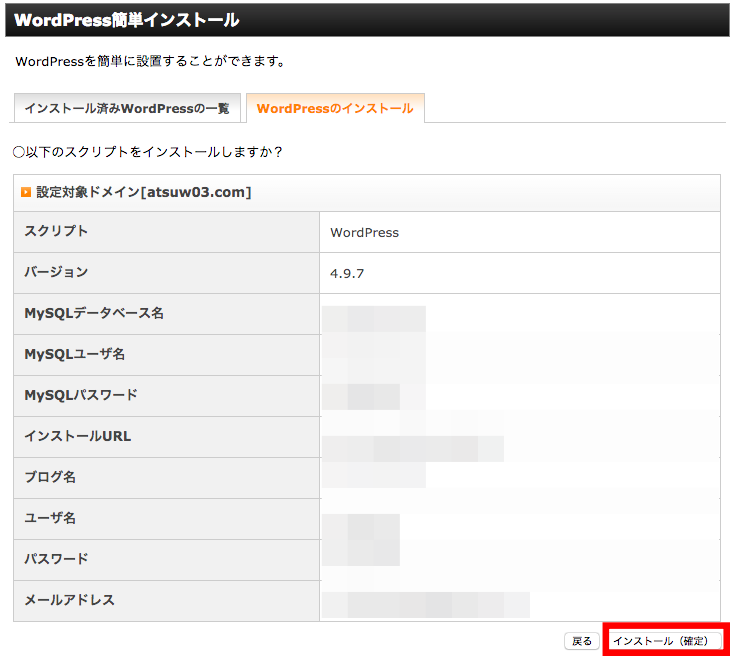Click the 以下のスクリプトをインストールしますか？ prompt
This screenshot has height=656, width=745.
(x=148, y=152)
